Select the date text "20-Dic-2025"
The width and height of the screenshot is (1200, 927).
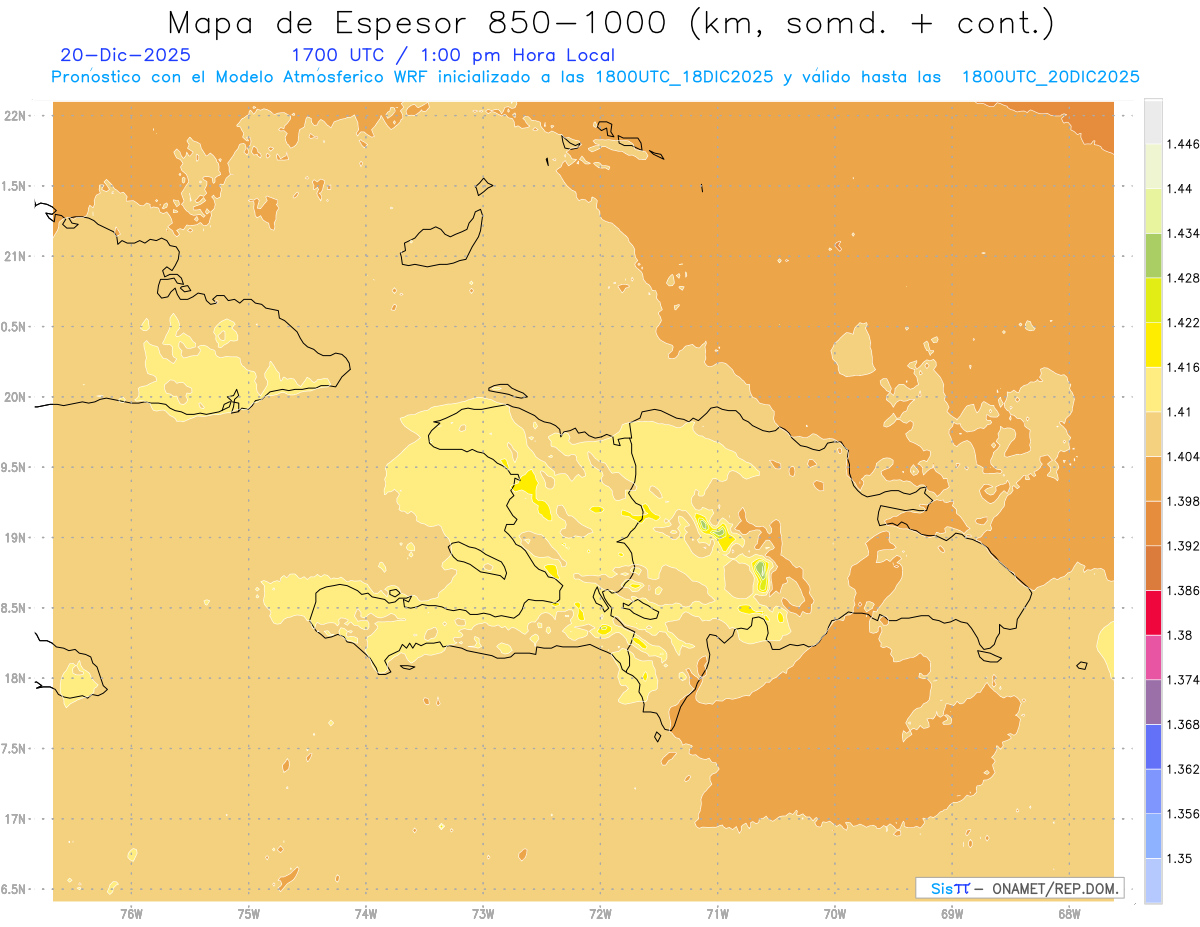tap(126, 56)
